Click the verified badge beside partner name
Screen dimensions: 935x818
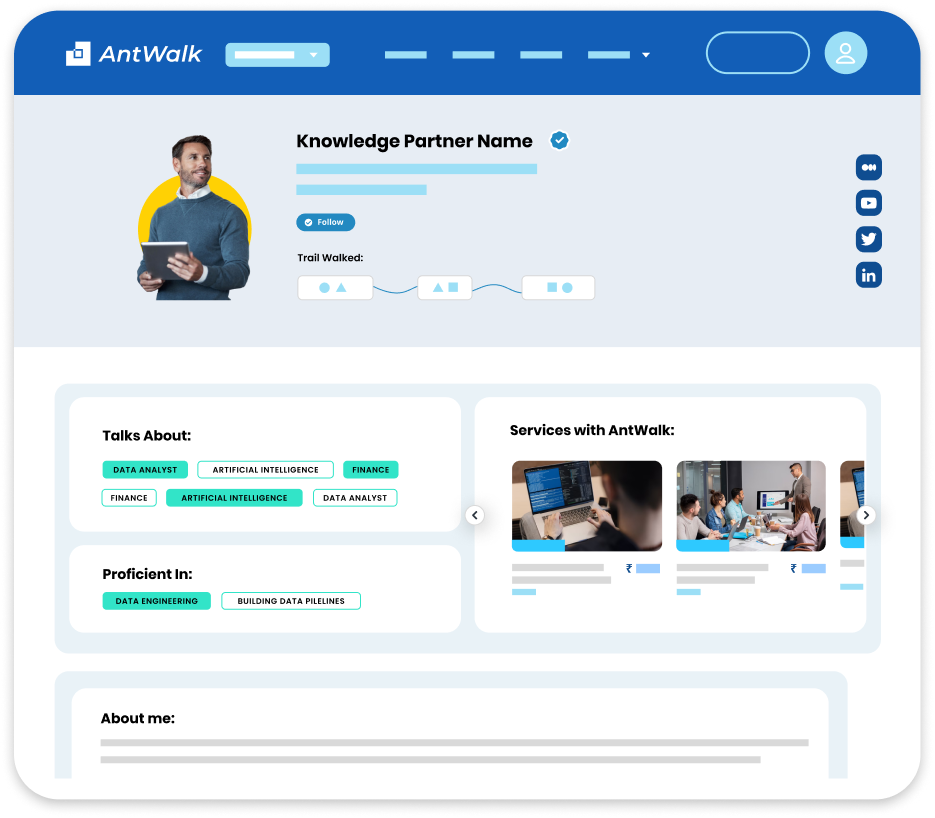pyautogui.click(x=559, y=141)
